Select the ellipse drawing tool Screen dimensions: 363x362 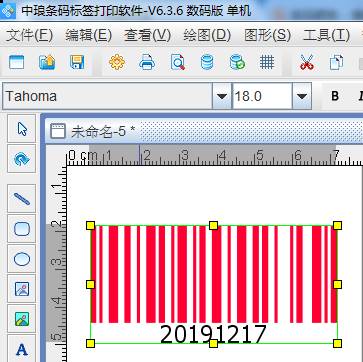[22, 259]
